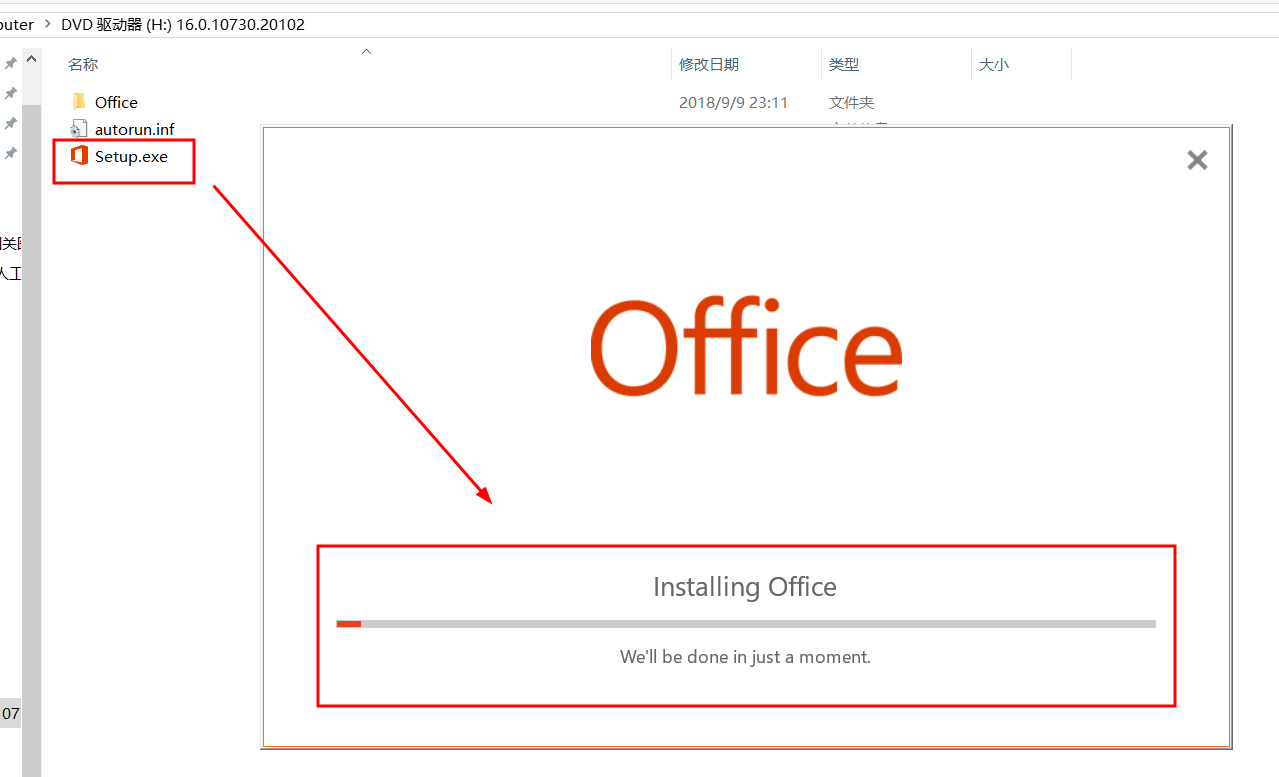Click the third quick-access pin icon
This screenshot has height=777, width=1279.
coord(10,123)
